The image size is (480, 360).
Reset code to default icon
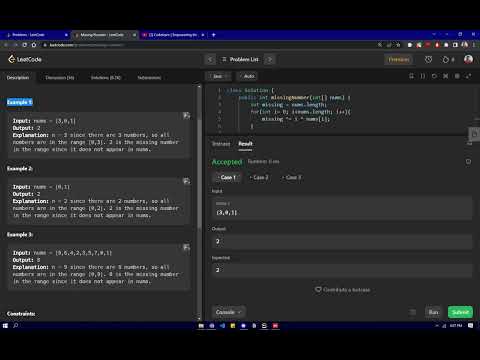[434, 76]
